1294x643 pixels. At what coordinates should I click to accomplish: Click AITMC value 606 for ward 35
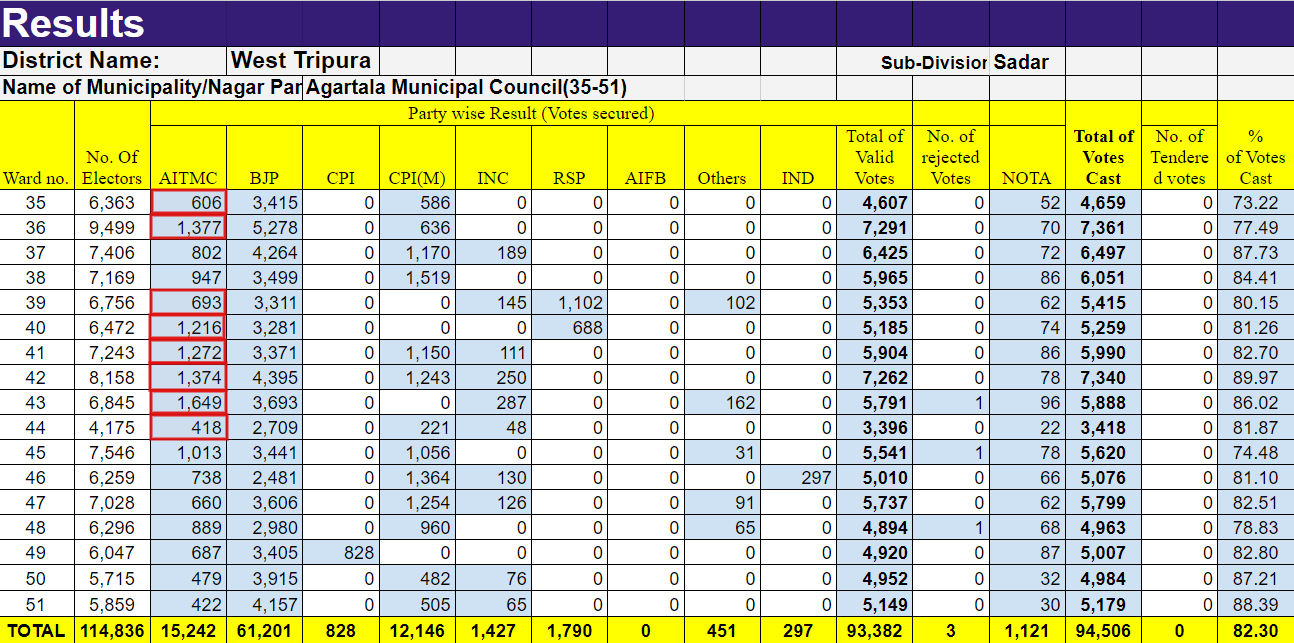point(188,203)
